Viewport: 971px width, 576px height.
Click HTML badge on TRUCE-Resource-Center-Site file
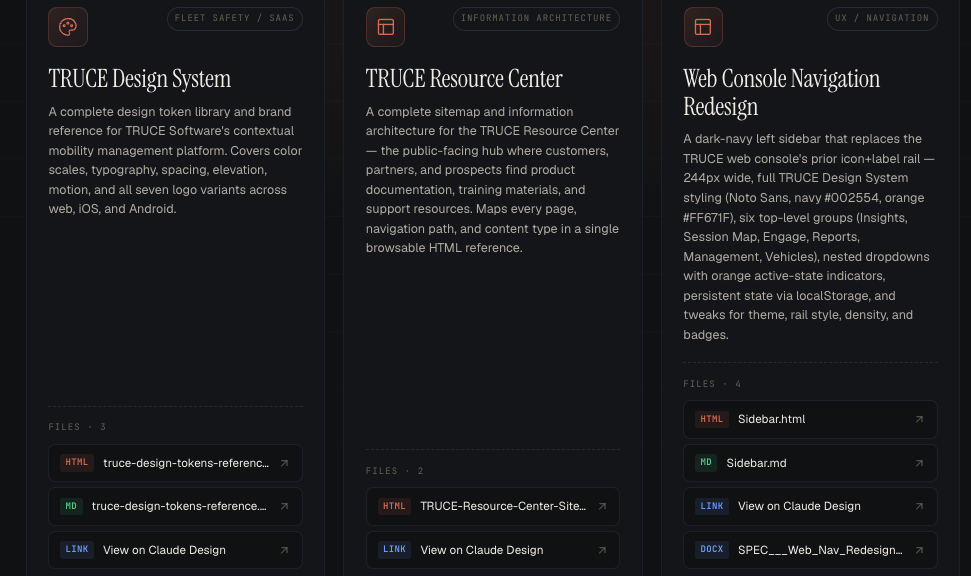click(394, 506)
